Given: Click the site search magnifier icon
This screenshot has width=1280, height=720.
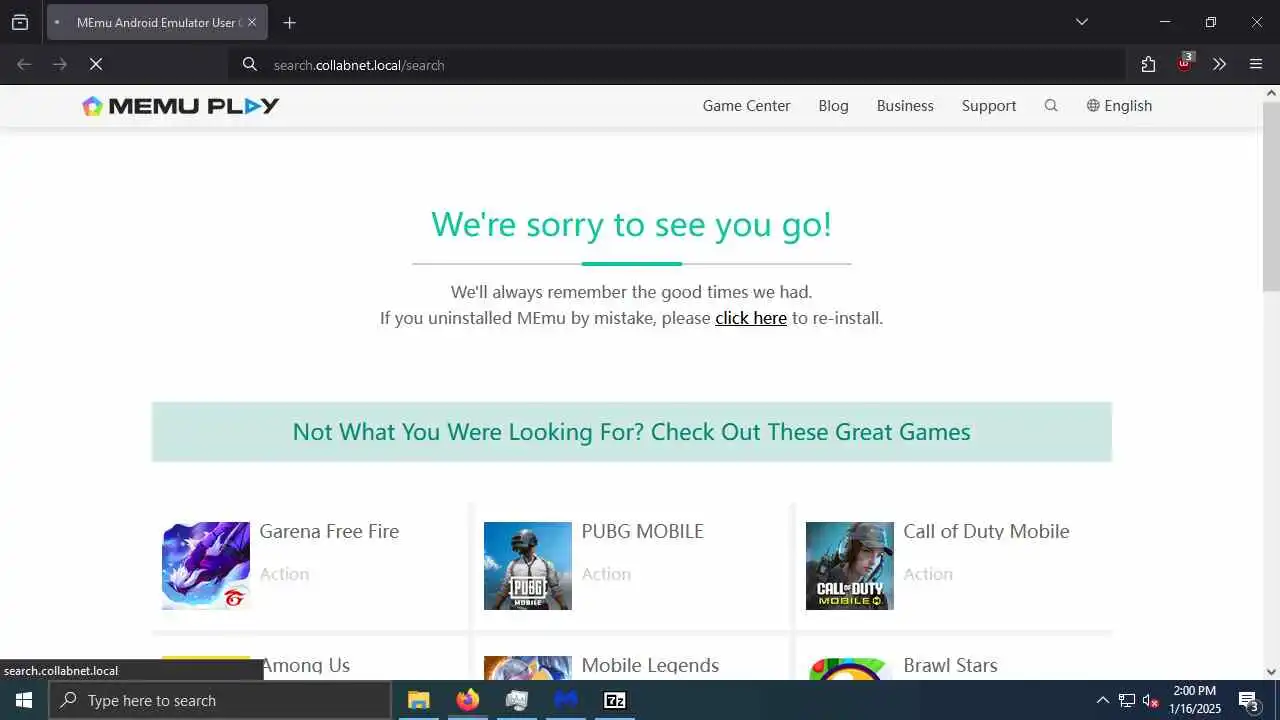Looking at the screenshot, I should (1051, 105).
